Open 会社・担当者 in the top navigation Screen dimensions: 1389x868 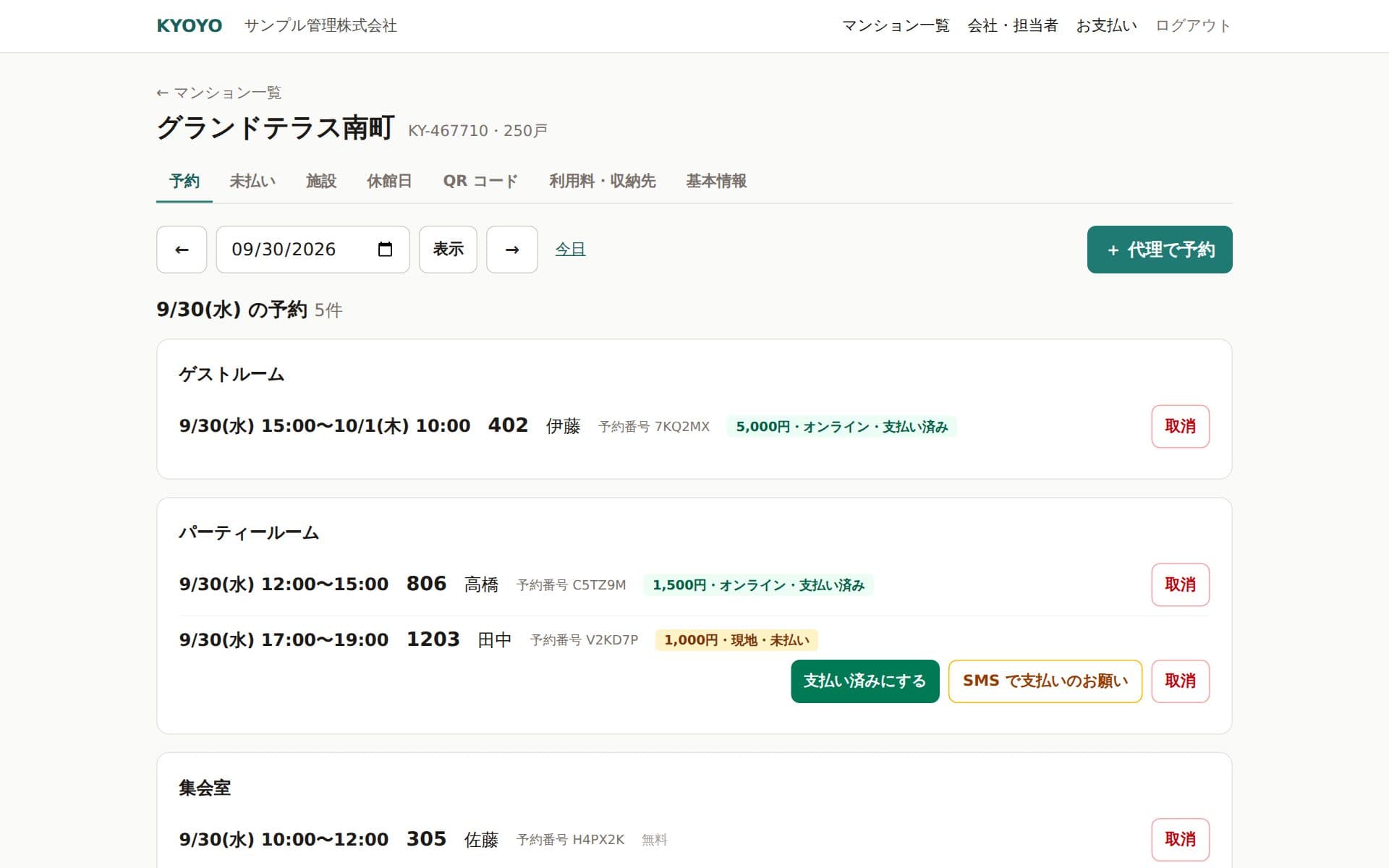pyautogui.click(x=1013, y=26)
